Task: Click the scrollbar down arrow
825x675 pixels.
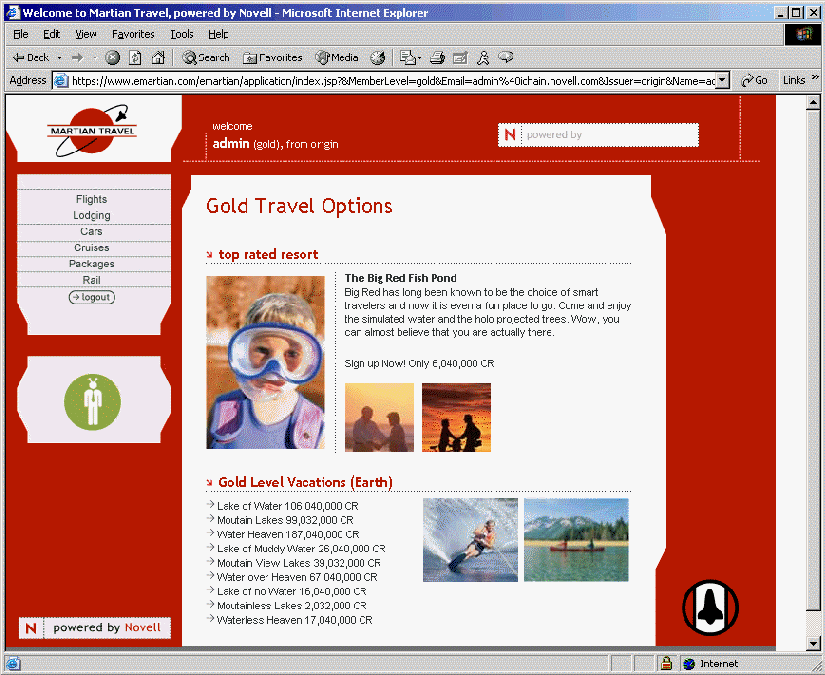Action: [813, 643]
